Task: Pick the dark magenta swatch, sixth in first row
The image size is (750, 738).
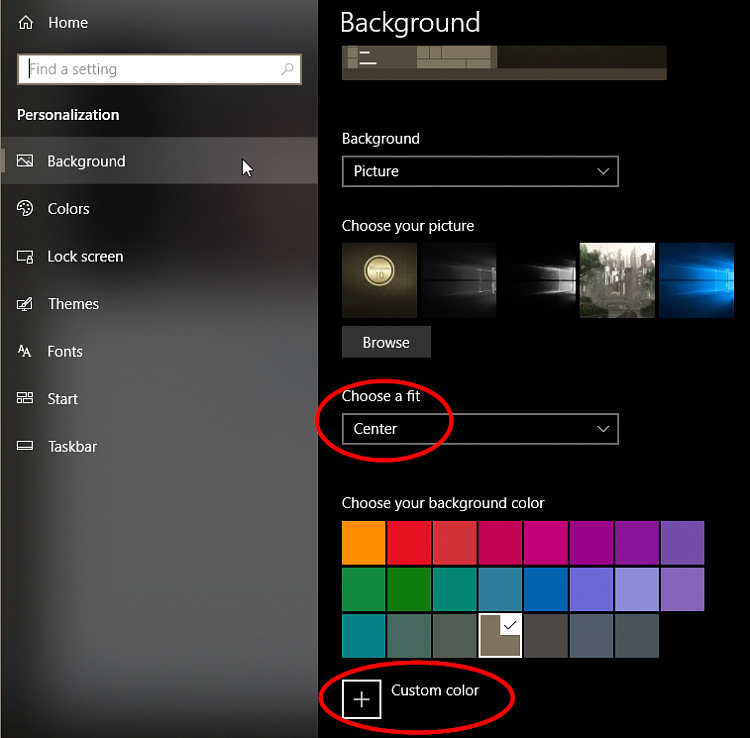Action: pyautogui.click(x=591, y=543)
